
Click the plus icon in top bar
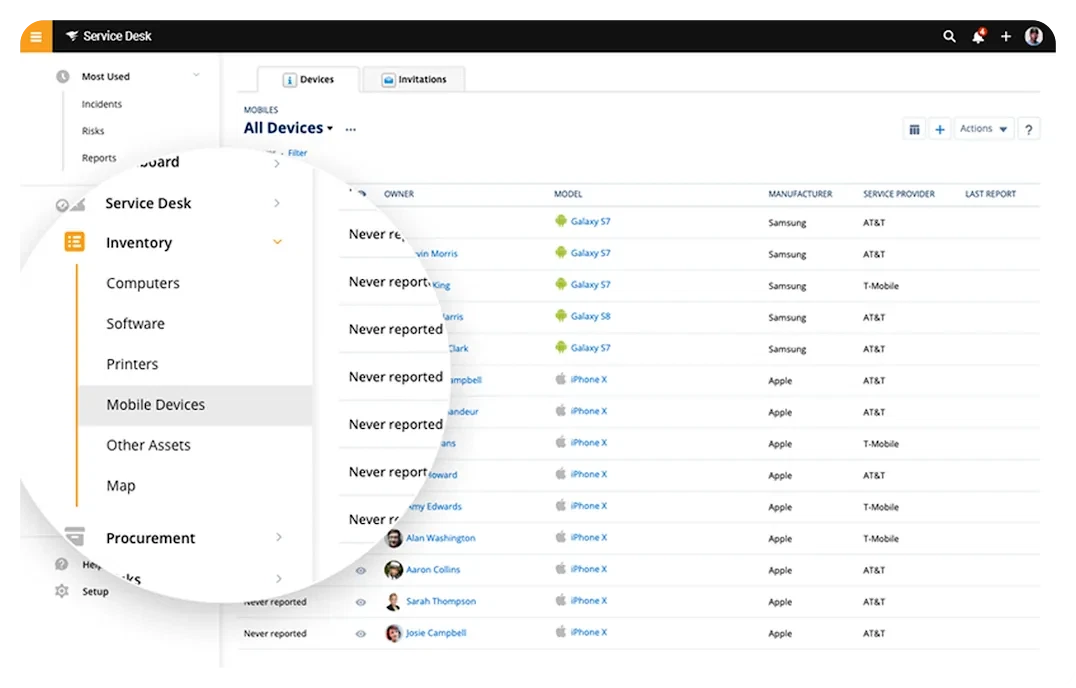pyautogui.click(x=1005, y=36)
